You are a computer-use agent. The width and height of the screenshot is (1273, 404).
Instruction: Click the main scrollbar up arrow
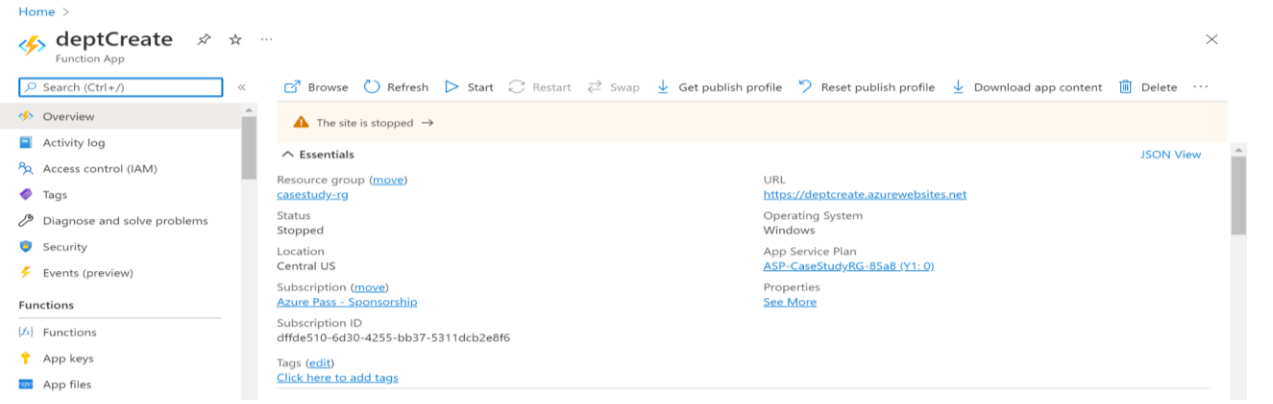click(x=1238, y=150)
